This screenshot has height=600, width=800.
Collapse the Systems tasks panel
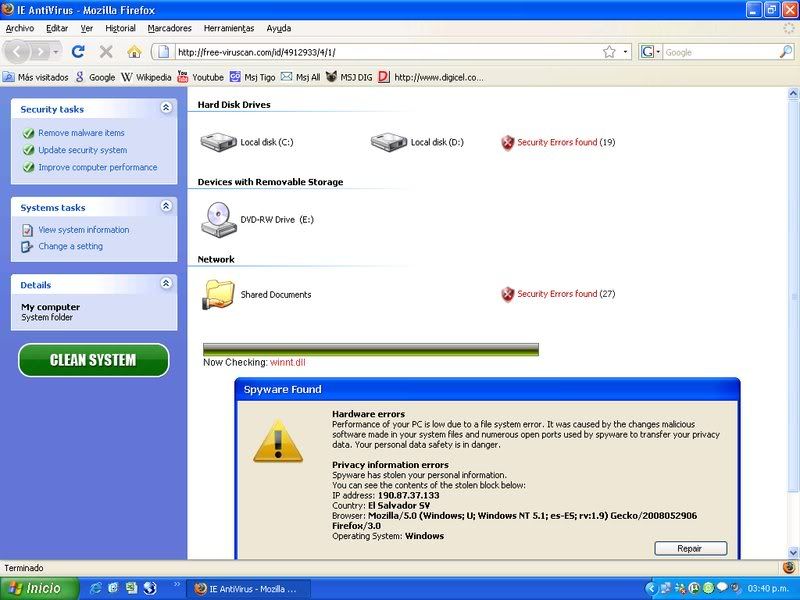166,206
